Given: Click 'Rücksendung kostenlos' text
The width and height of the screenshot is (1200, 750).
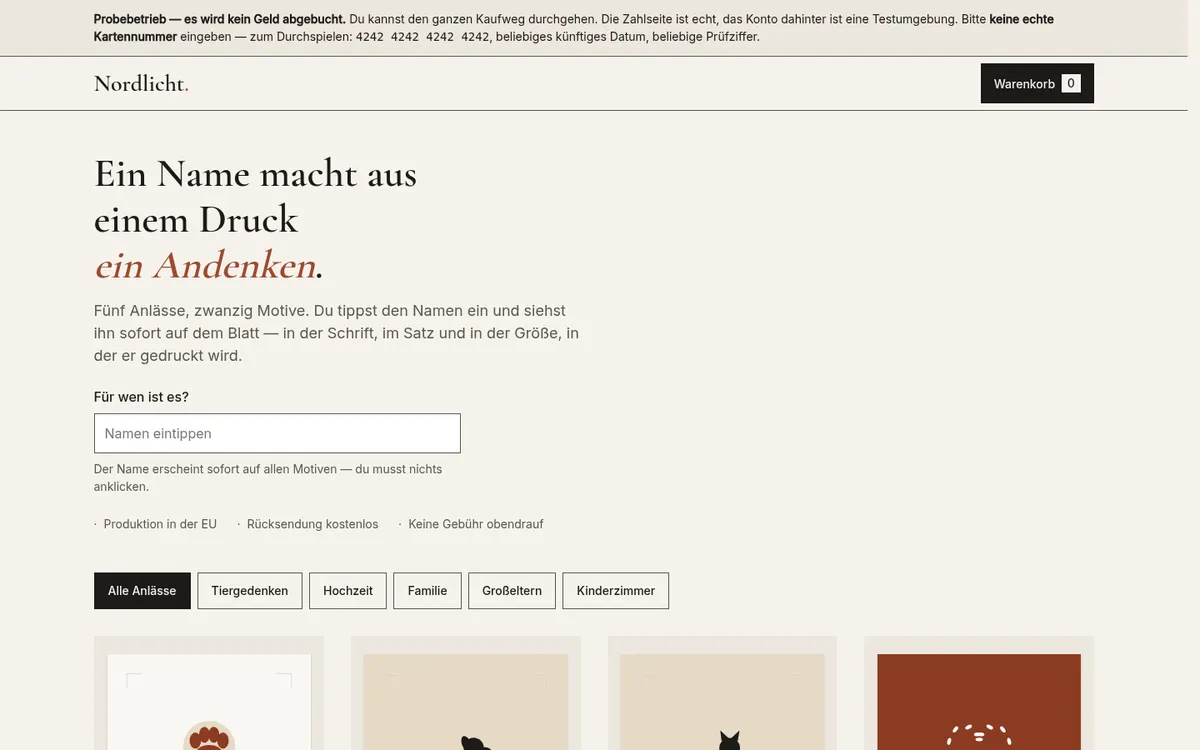Looking at the screenshot, I should pos(313,524).
